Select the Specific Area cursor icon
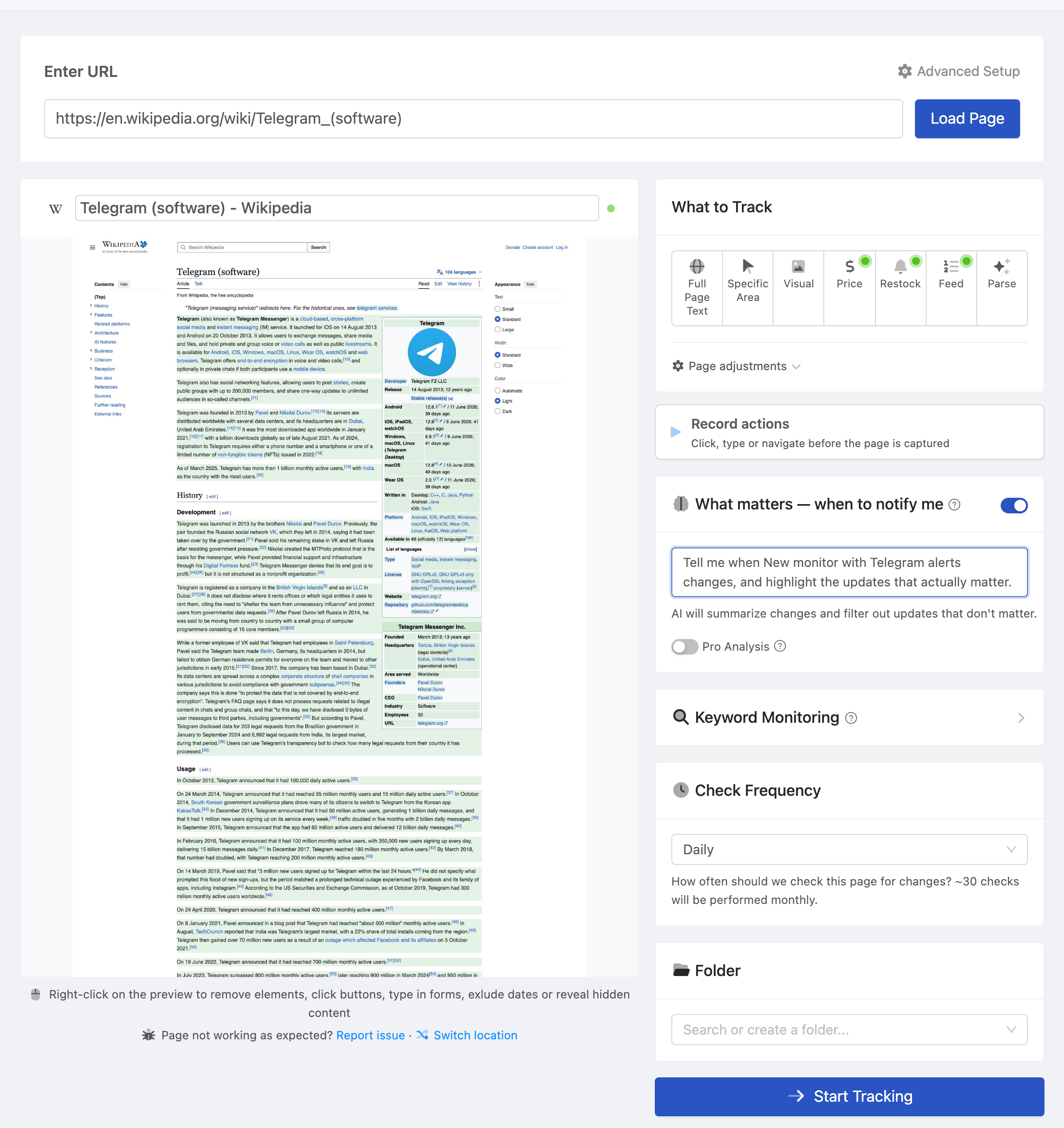Screen dimensions: 1064x1128 (x=748, y=266)
